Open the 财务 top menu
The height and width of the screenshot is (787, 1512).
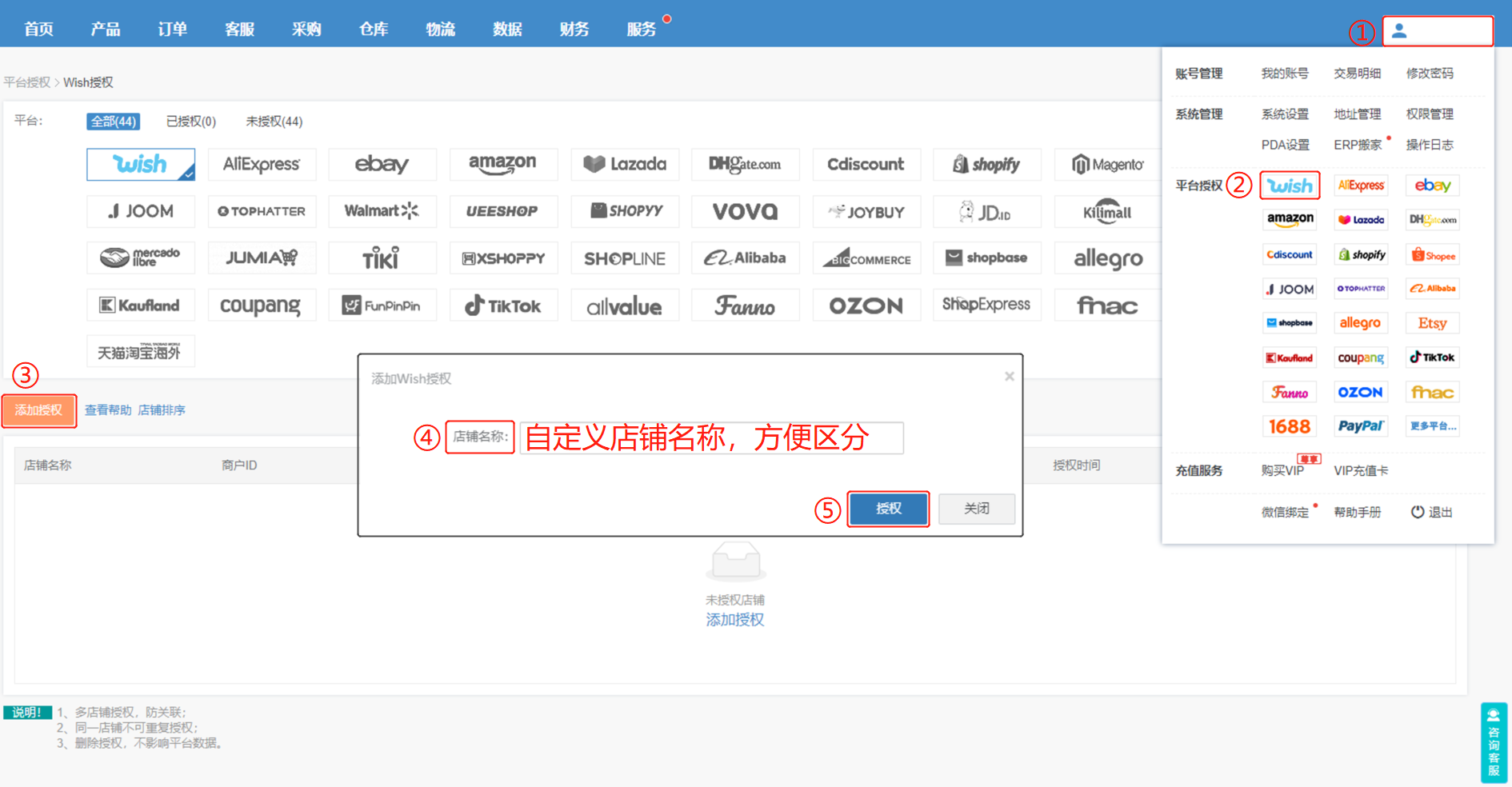pos(574,30)
